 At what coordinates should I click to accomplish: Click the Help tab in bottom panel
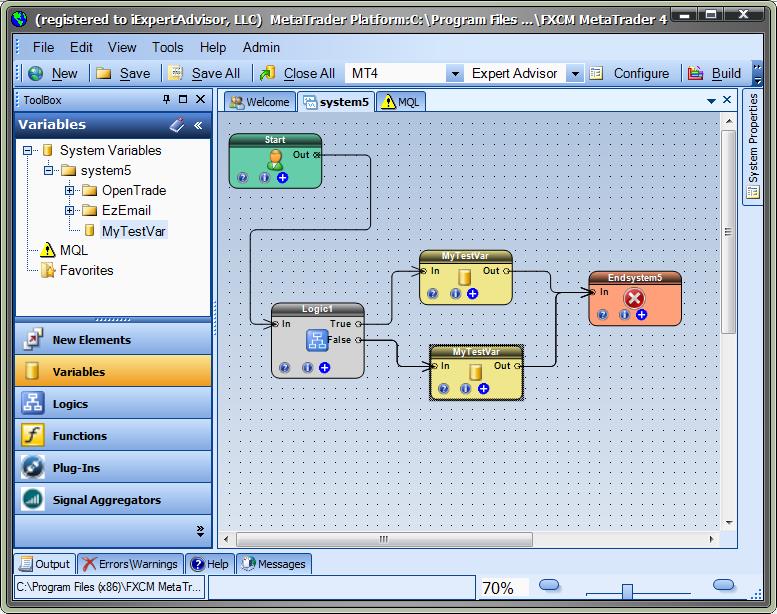click(x=210, y=564)
